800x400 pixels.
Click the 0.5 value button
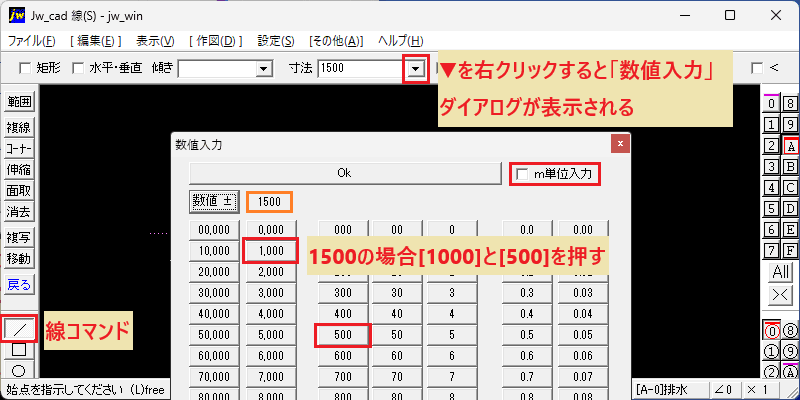pos(527,335)
